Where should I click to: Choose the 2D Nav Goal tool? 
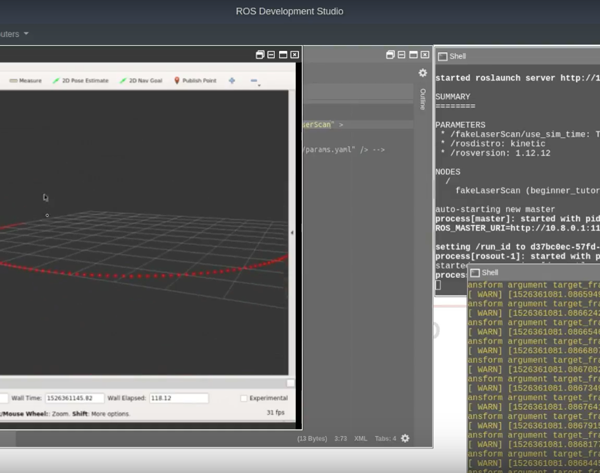click(x=141, y=80)
